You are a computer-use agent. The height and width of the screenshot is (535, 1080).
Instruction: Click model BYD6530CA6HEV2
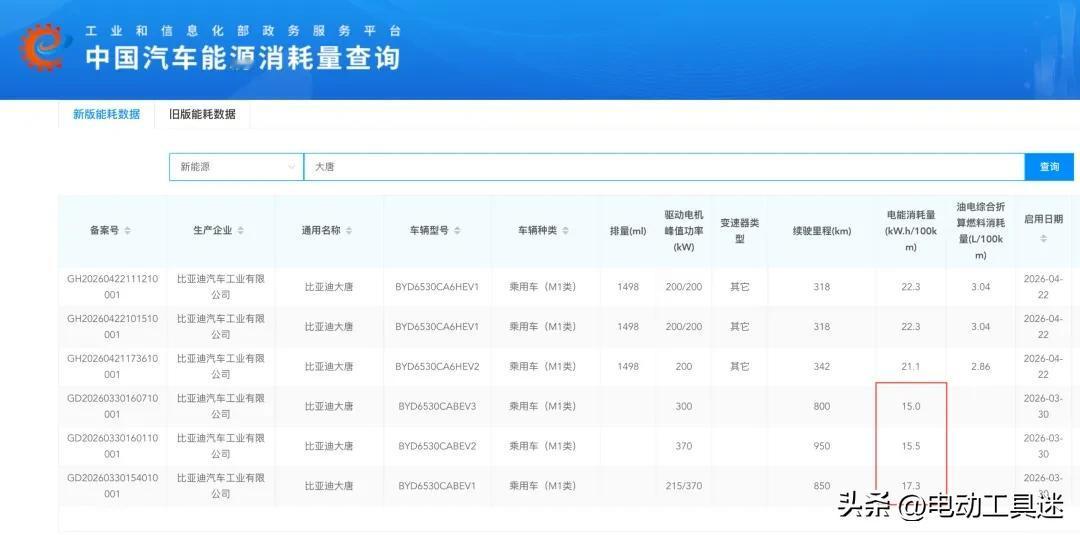tap(437, 366)
